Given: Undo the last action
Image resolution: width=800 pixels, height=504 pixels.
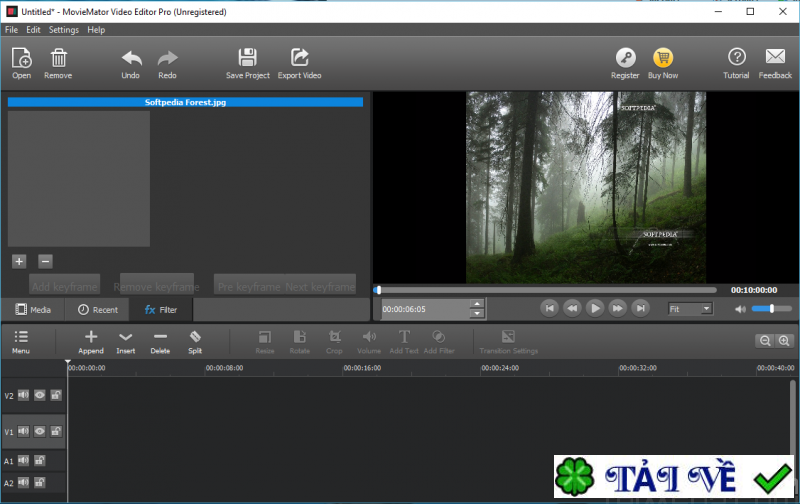Looking at the screenshot, I should tap(131, 58).
